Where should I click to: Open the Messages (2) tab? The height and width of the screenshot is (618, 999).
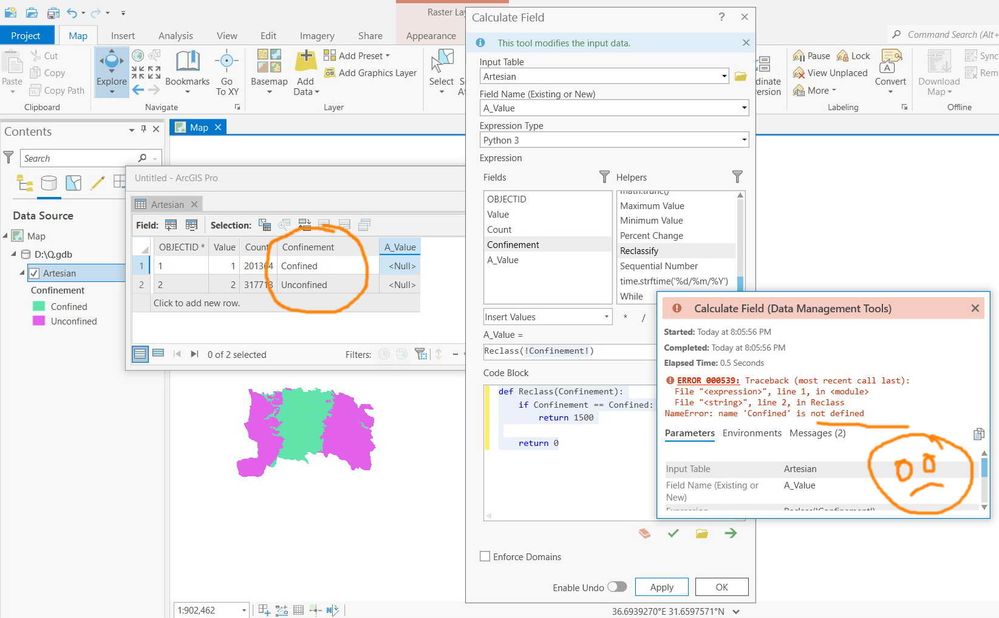pos(817,433)
